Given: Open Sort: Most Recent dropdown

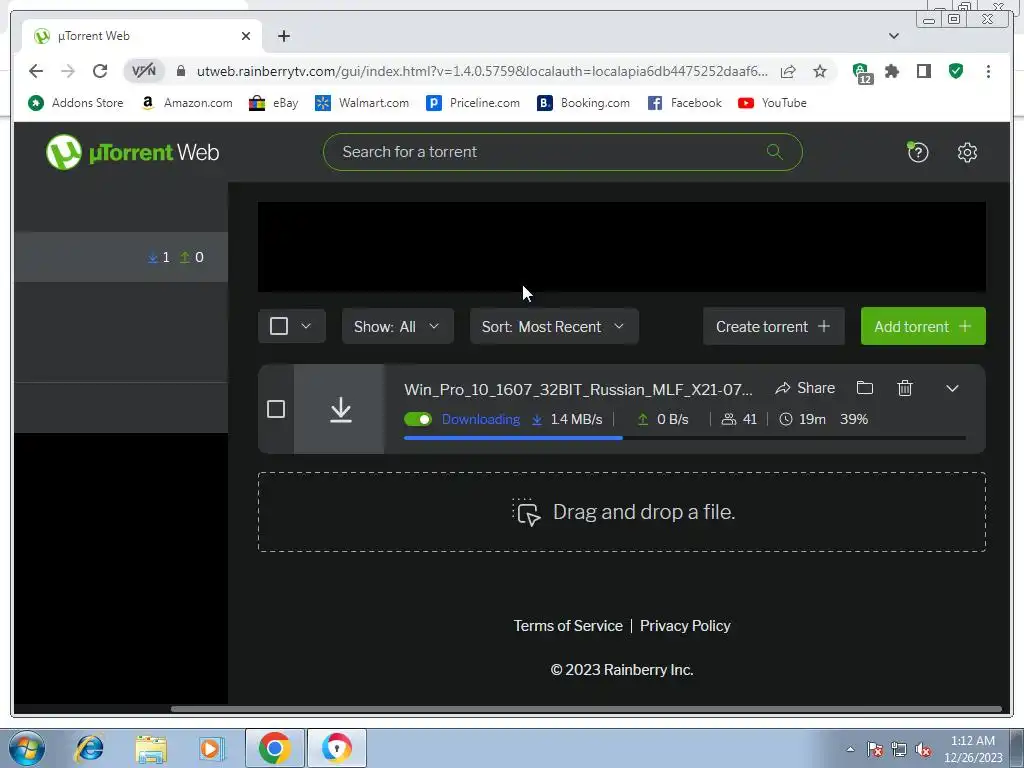Looking at the screenshot, I should pos(554,327).
